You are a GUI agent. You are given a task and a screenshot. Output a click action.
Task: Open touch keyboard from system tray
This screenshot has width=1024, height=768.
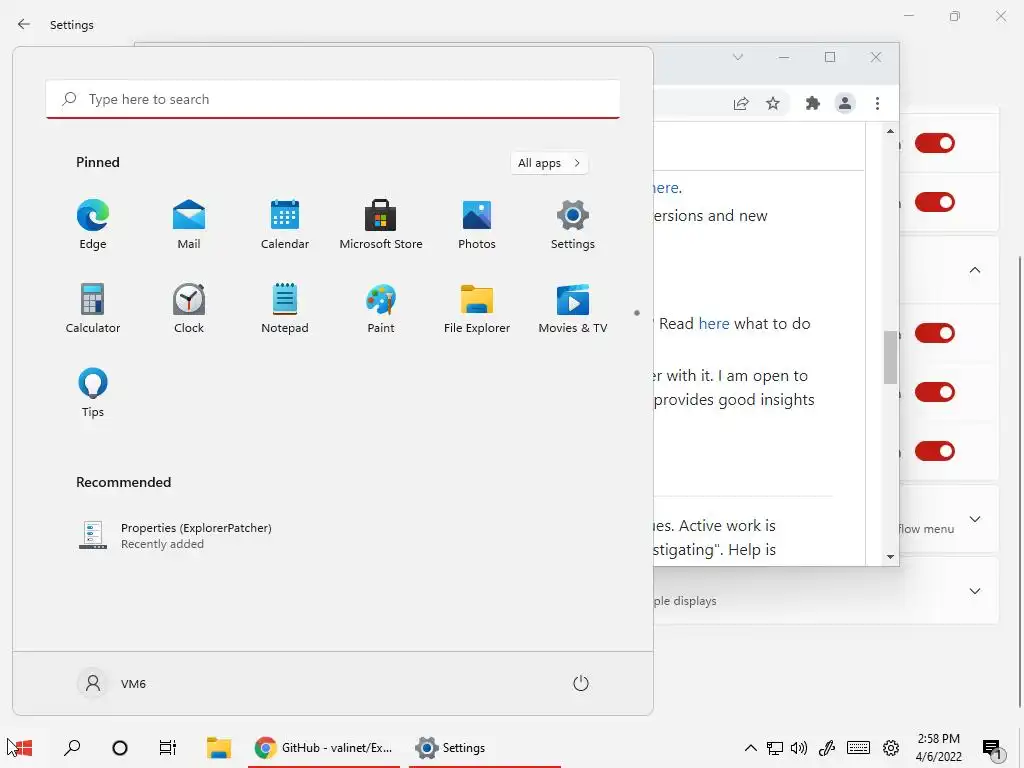tap(858, 748)
